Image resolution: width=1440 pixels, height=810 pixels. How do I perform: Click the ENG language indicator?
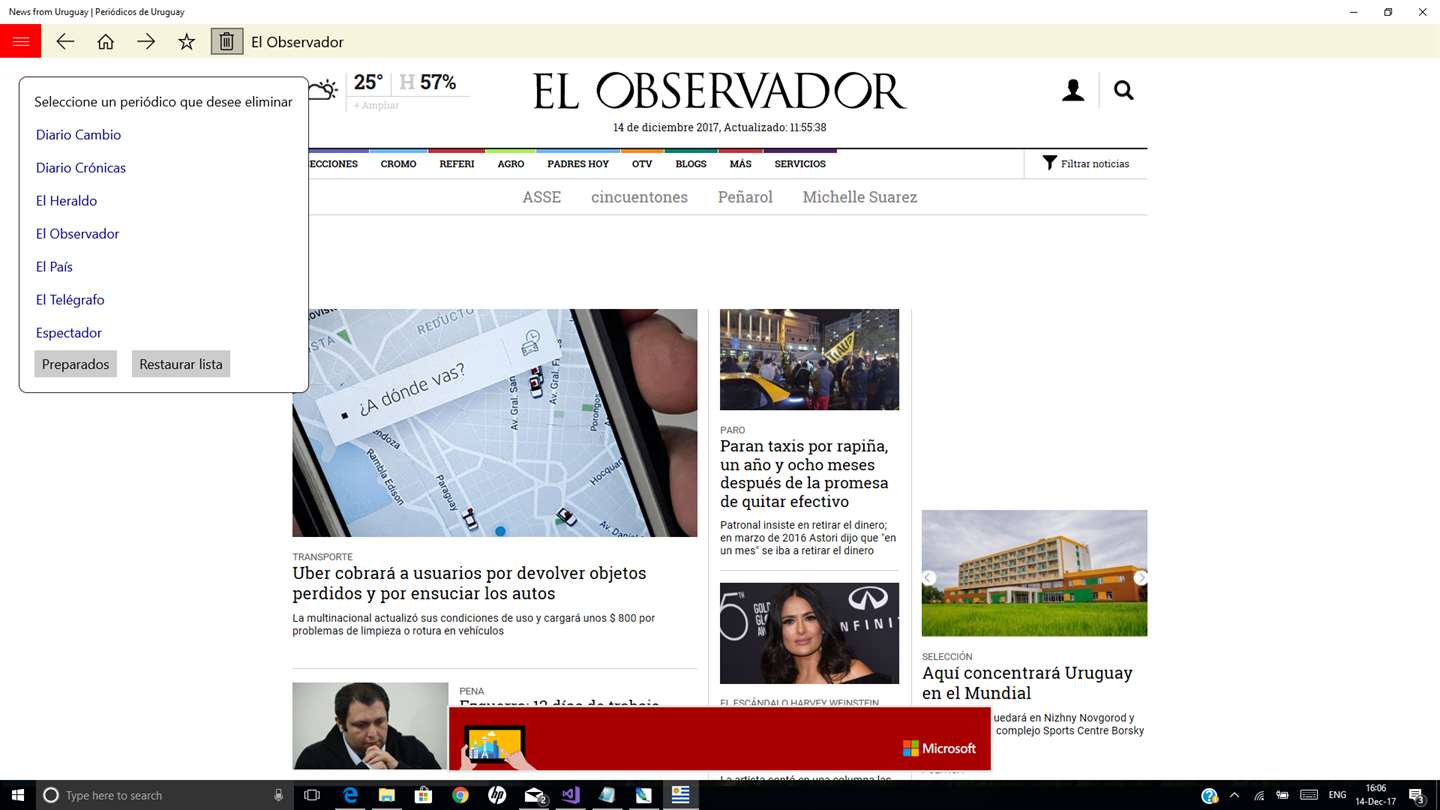click(x=1337, y=795)
